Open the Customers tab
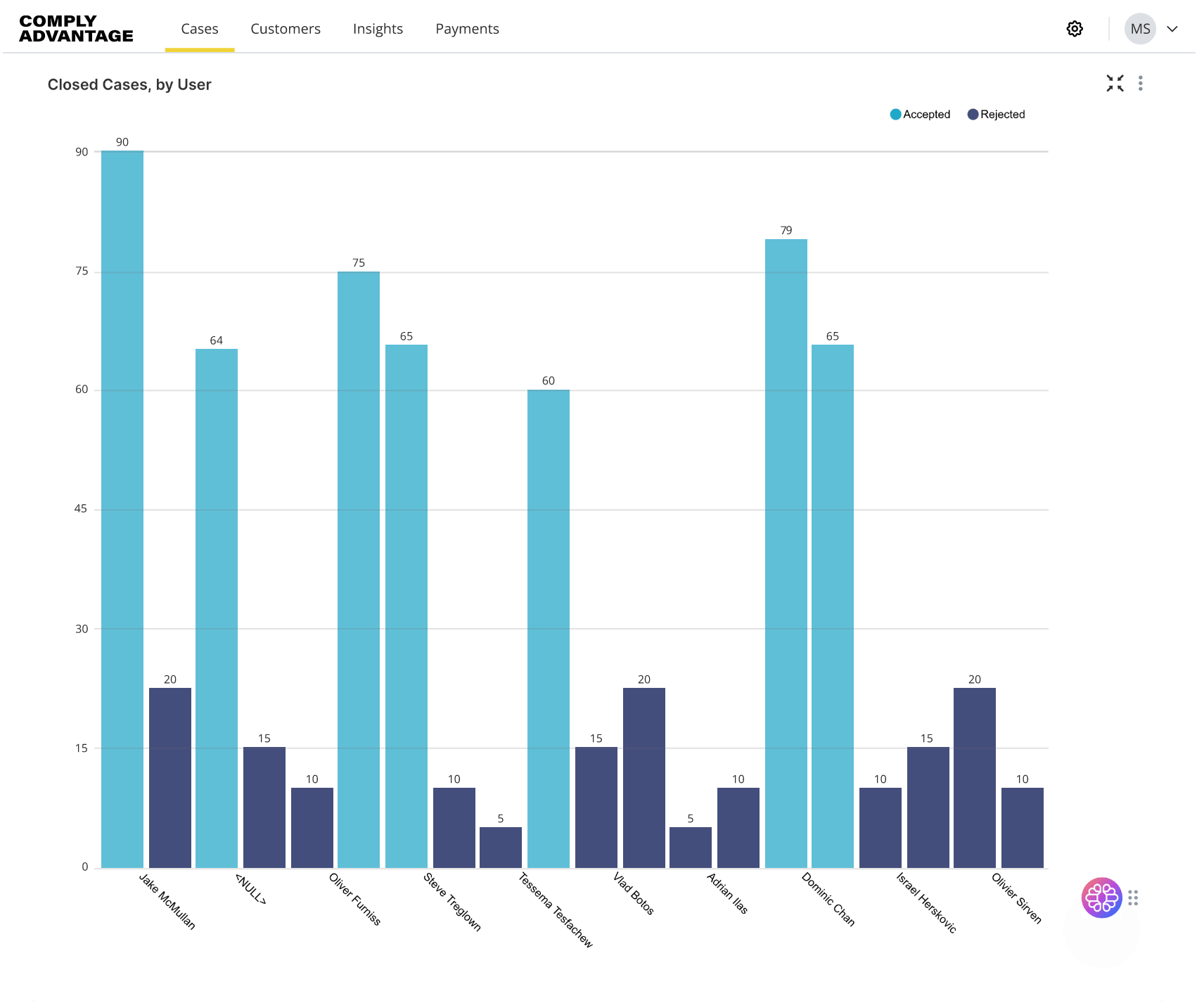This screenshot has width=1204, height=1003. point(286,29)
